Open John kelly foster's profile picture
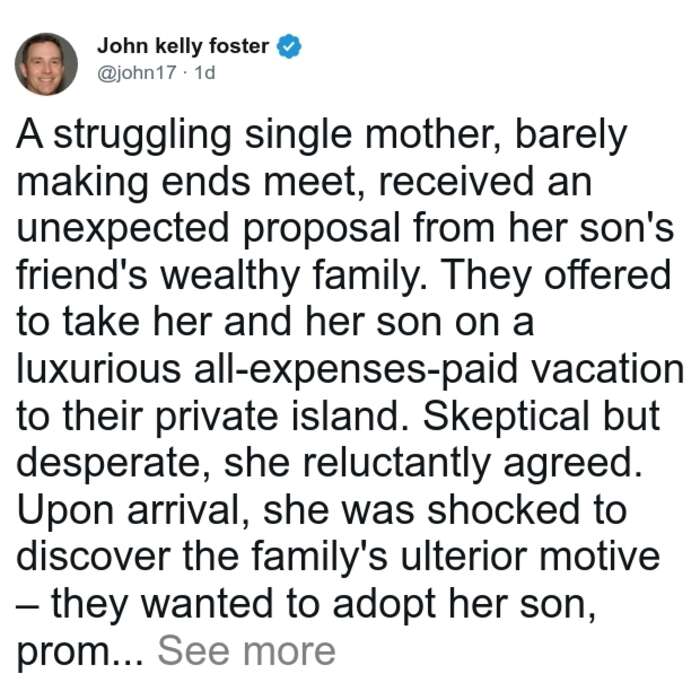 pyautogui.click(x=46, y=64)
